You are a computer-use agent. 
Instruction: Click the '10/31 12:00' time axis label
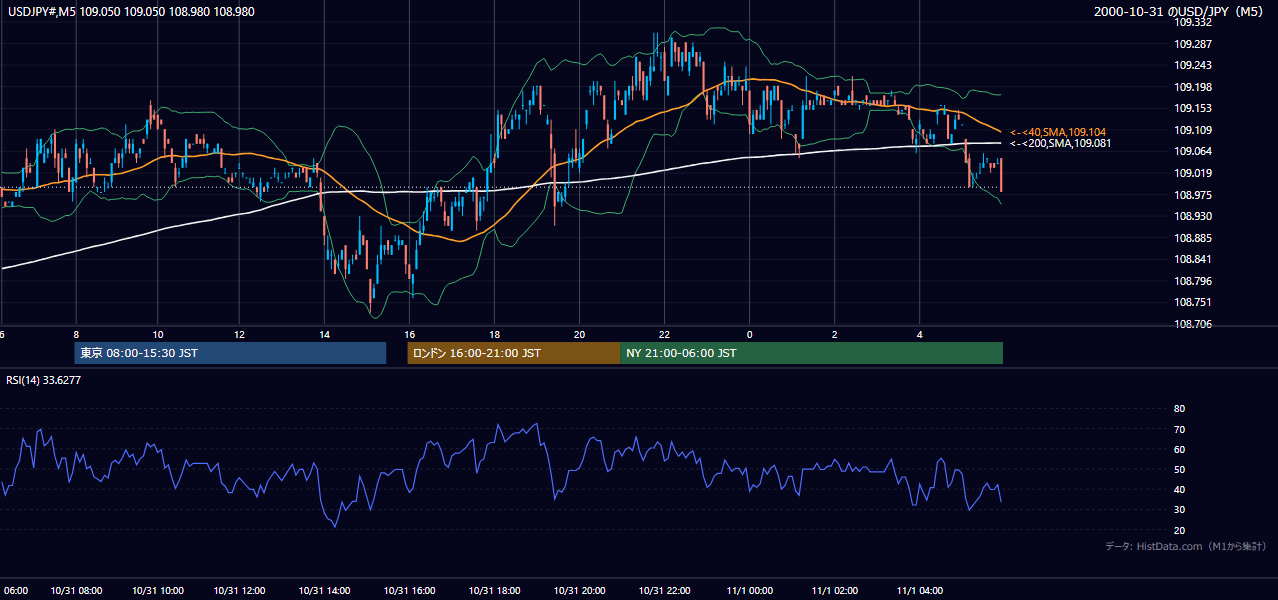click(241, 591)
